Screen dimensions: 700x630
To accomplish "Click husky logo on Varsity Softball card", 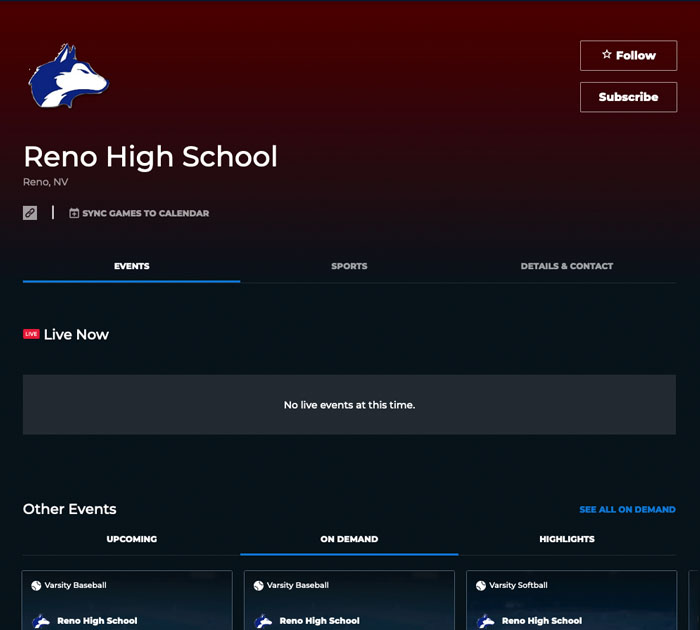I will [x=486, y=621].
